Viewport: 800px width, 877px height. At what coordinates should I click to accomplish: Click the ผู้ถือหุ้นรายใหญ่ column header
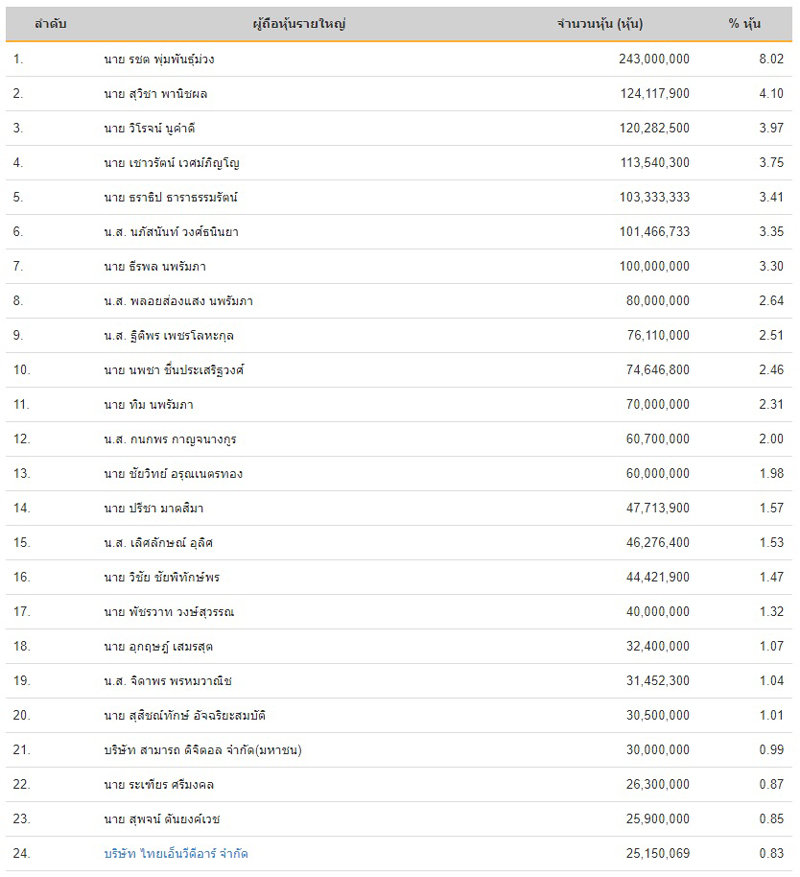pyautogui.click(x=299, y=23)
